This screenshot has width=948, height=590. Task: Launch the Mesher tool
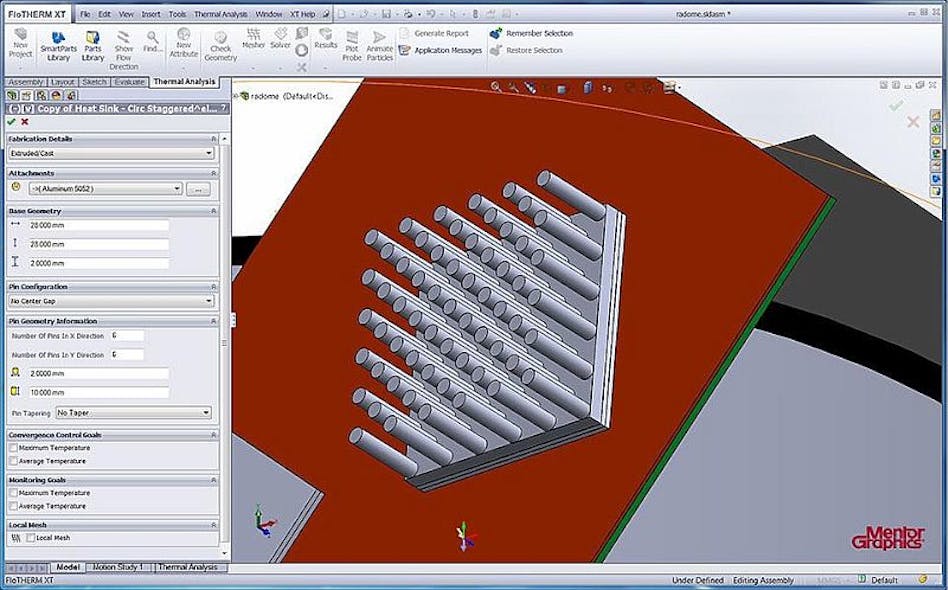[x=254, y=42]
